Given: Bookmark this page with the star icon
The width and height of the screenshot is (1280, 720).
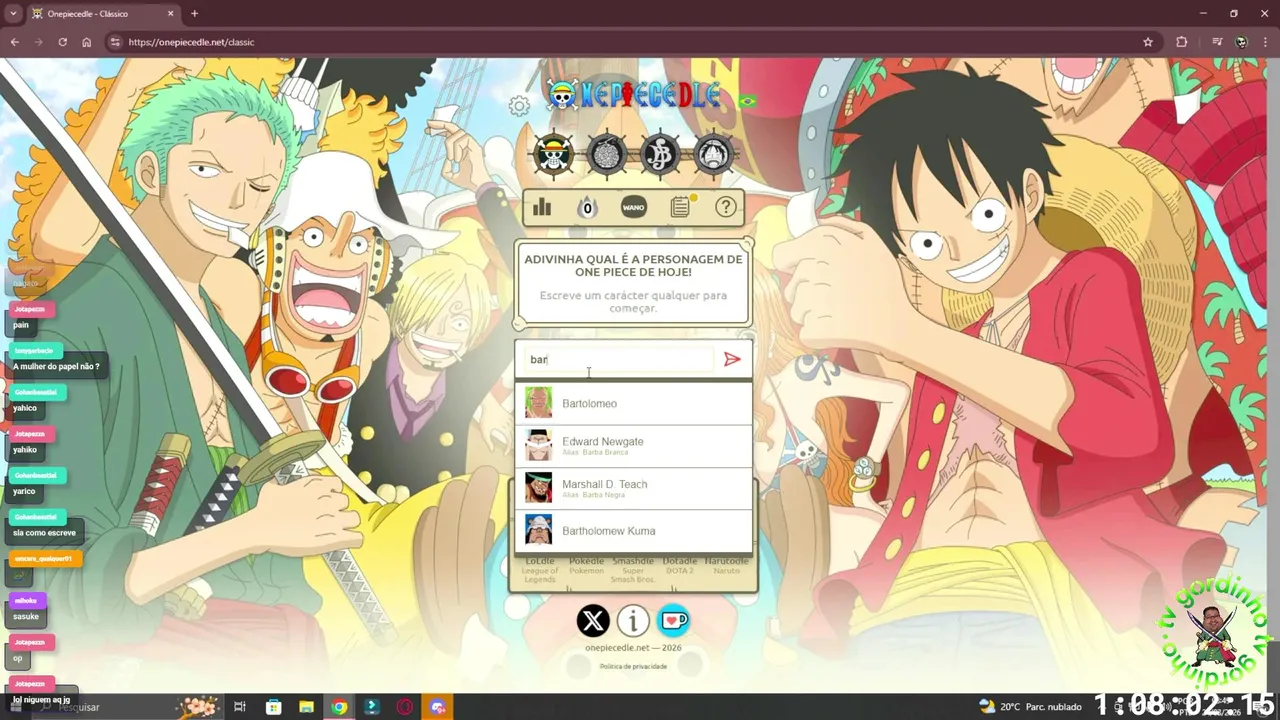Looking at the screenshot, I should tap(1148, 42).
